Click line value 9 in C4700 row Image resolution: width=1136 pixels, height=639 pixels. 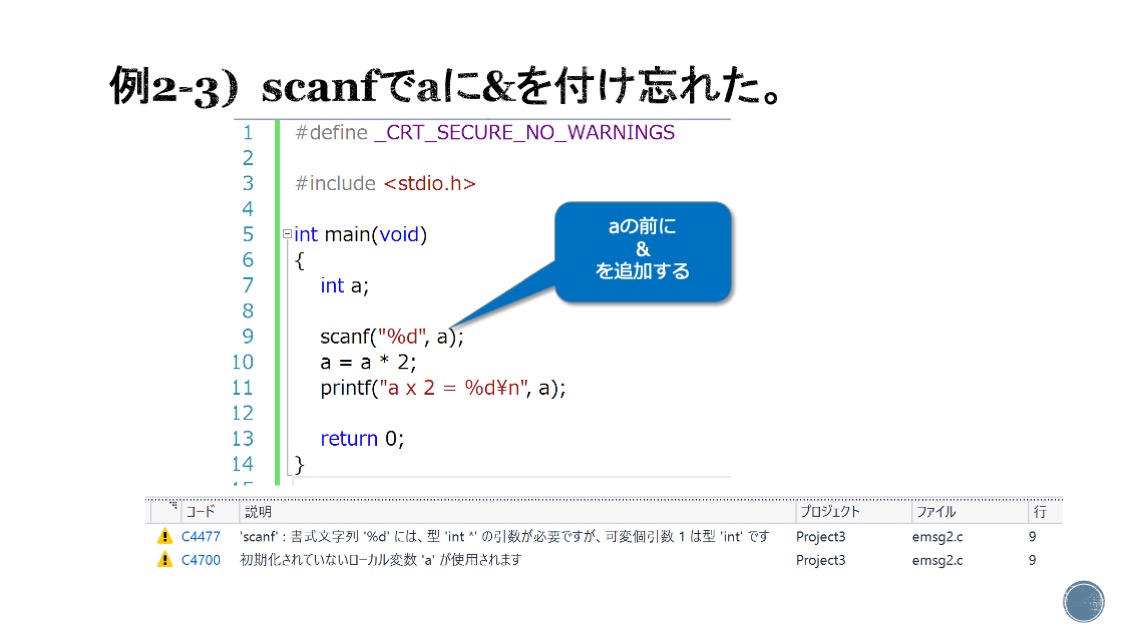[x=1032, y=560]
